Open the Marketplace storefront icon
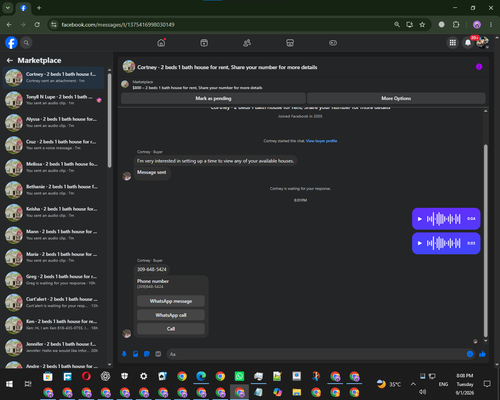The image size is (500, 400). coord(290,43)
